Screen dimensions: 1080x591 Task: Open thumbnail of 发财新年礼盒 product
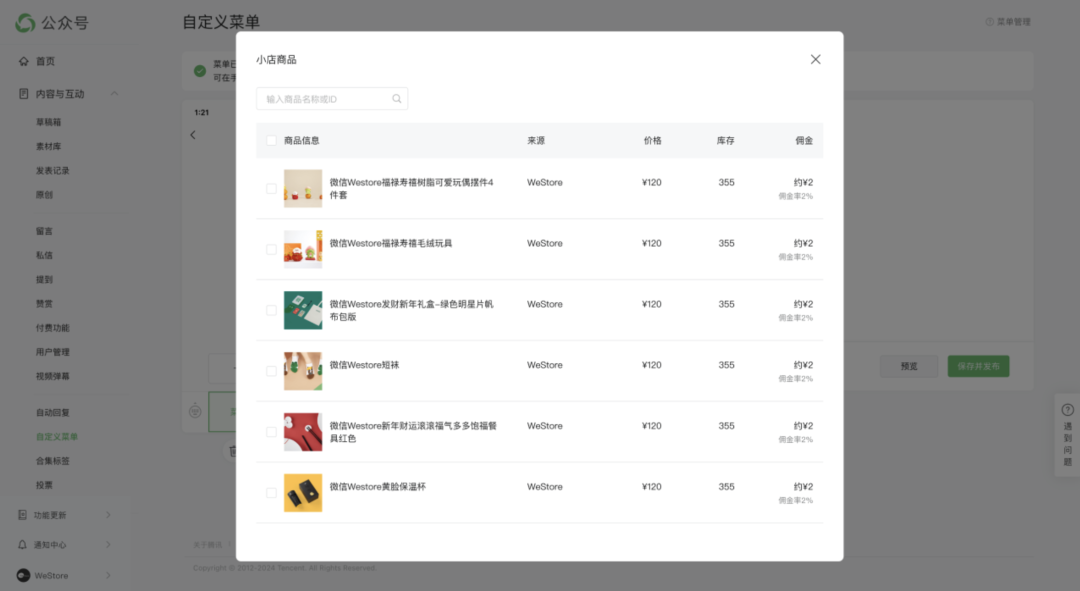coord(303,310)
